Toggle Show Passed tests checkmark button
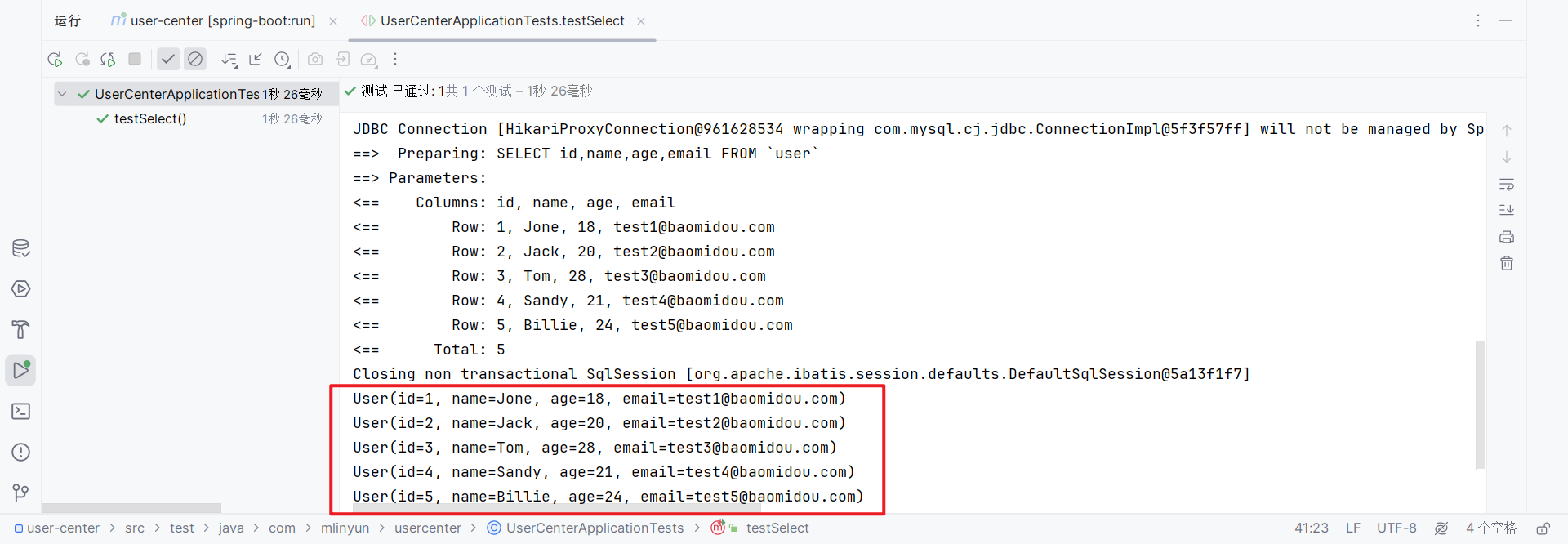1568x544 pixels. pos(167,60)
